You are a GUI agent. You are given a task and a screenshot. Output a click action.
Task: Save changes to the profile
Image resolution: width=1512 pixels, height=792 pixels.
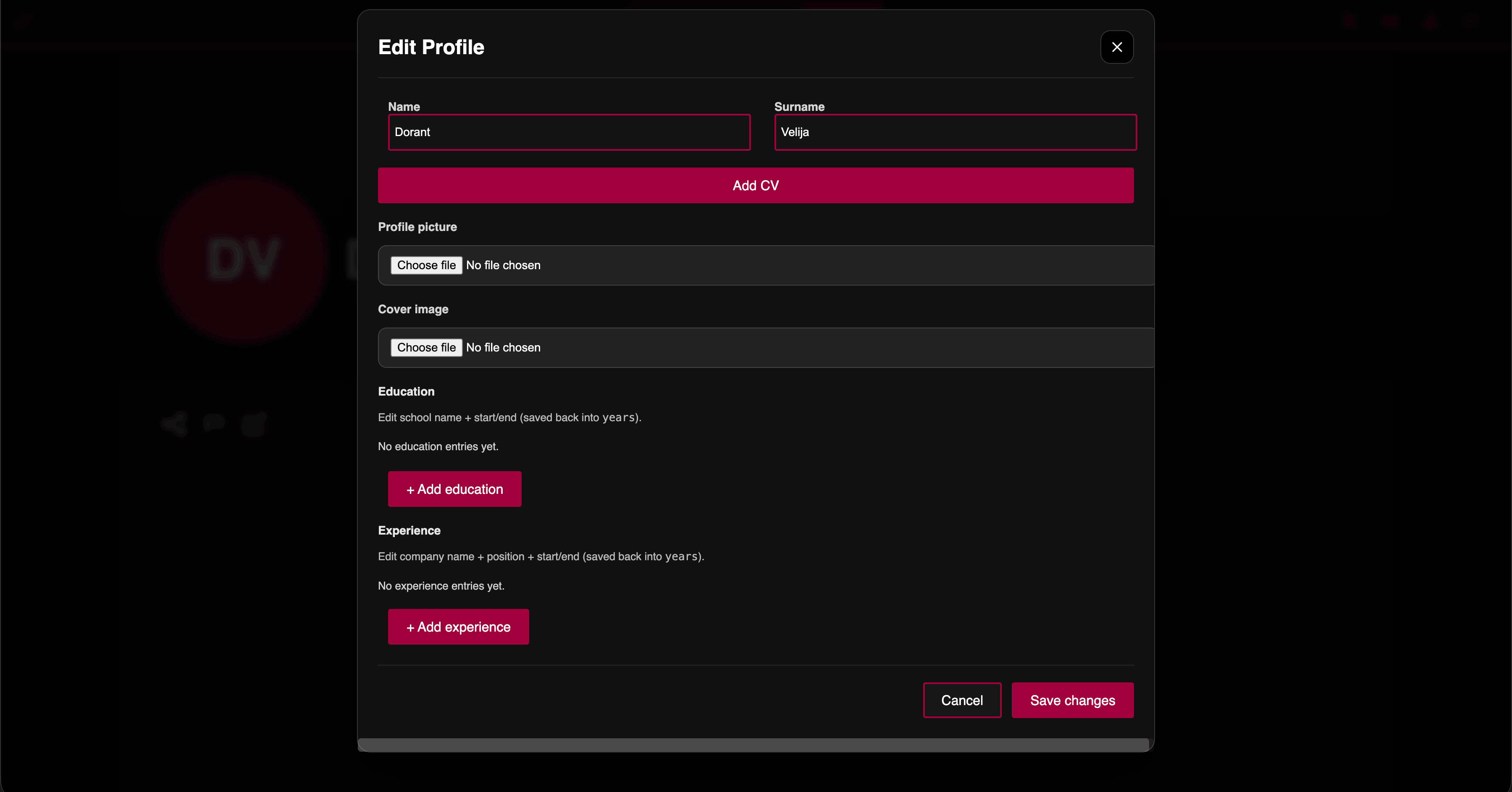point(1072,700)
